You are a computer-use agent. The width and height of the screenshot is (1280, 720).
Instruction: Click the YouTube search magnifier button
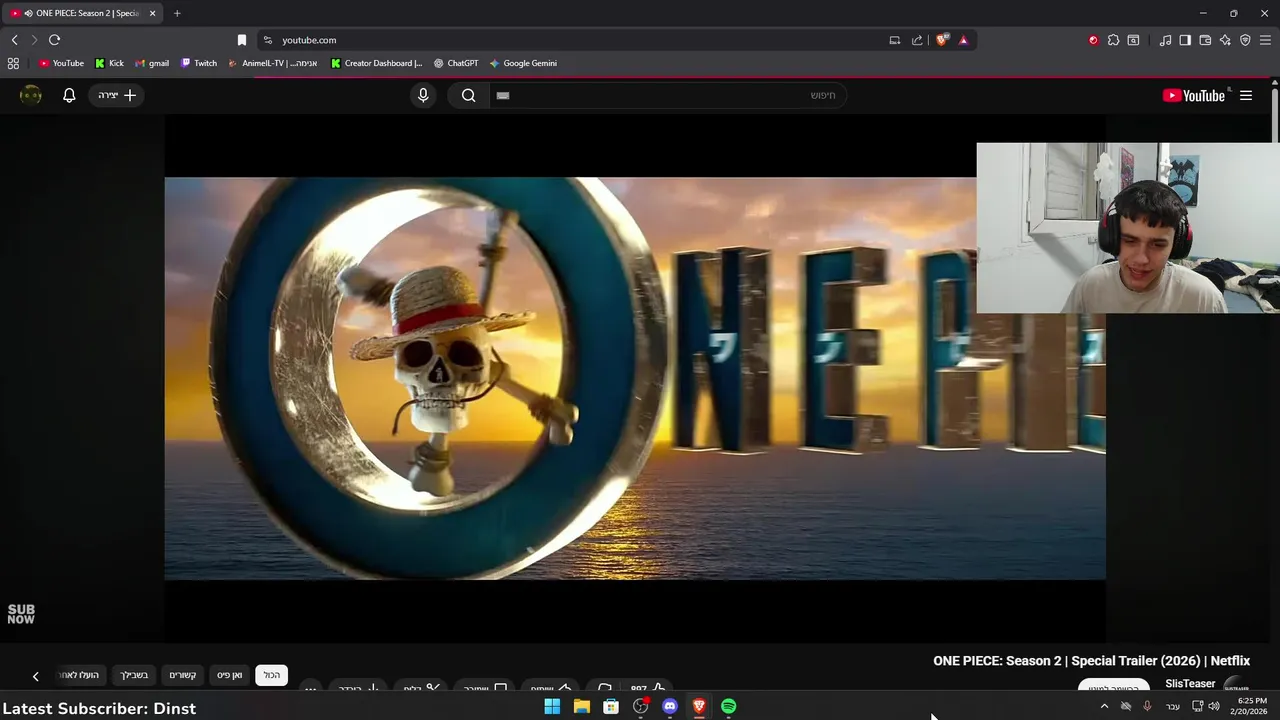click(x=468, y=95)
